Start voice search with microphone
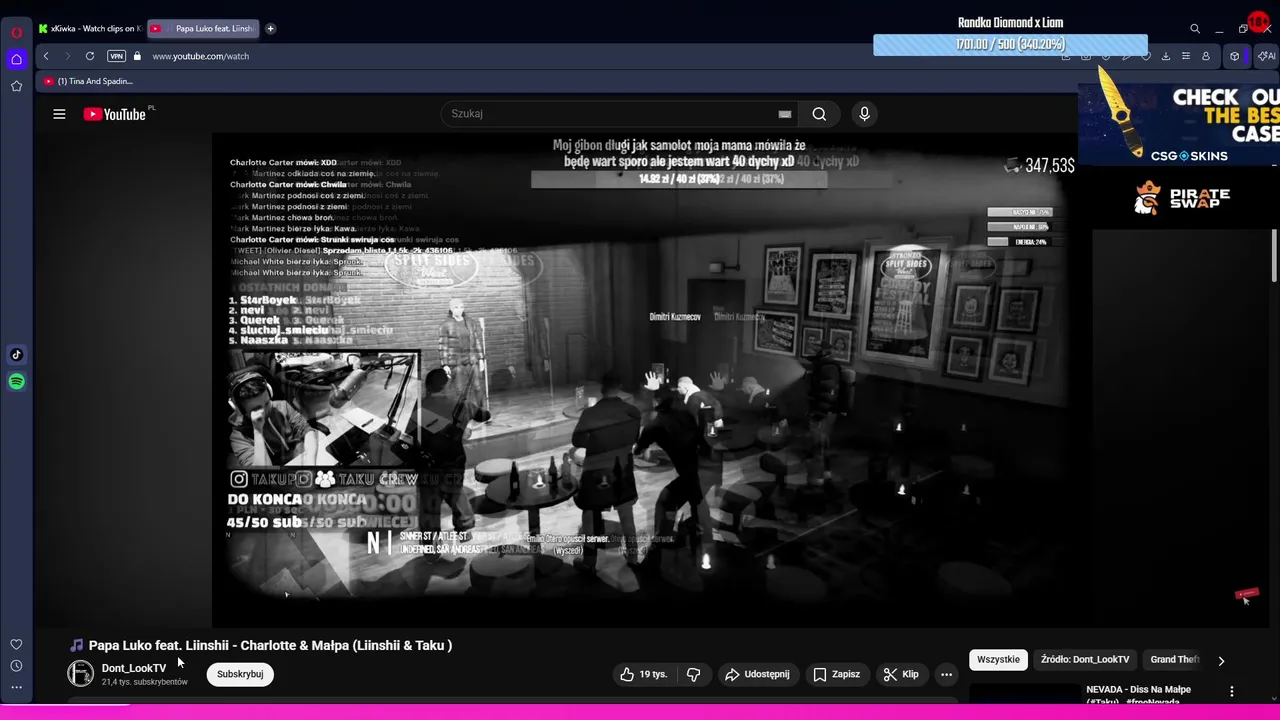1280x720 pixels. [865, 114]
